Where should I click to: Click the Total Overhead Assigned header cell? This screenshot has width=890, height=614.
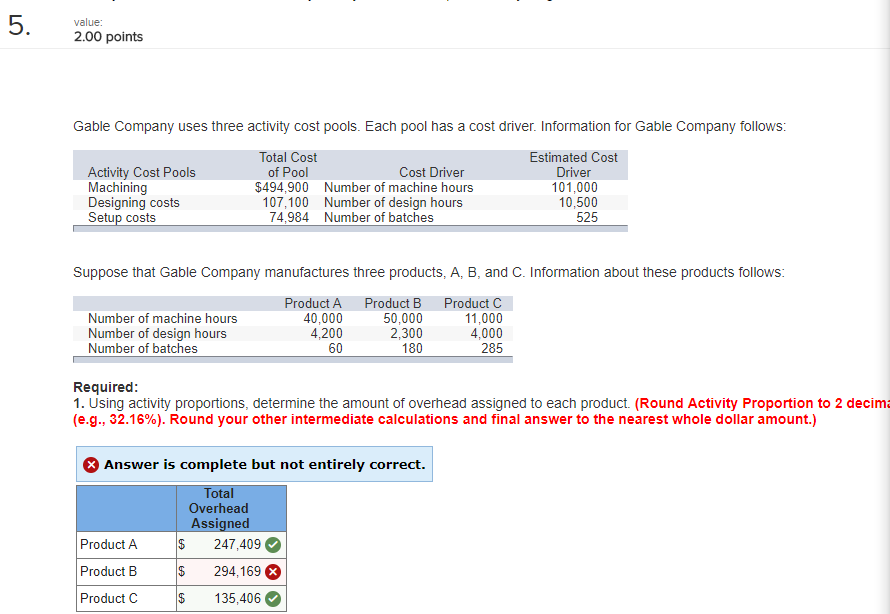tap(219, 508)
